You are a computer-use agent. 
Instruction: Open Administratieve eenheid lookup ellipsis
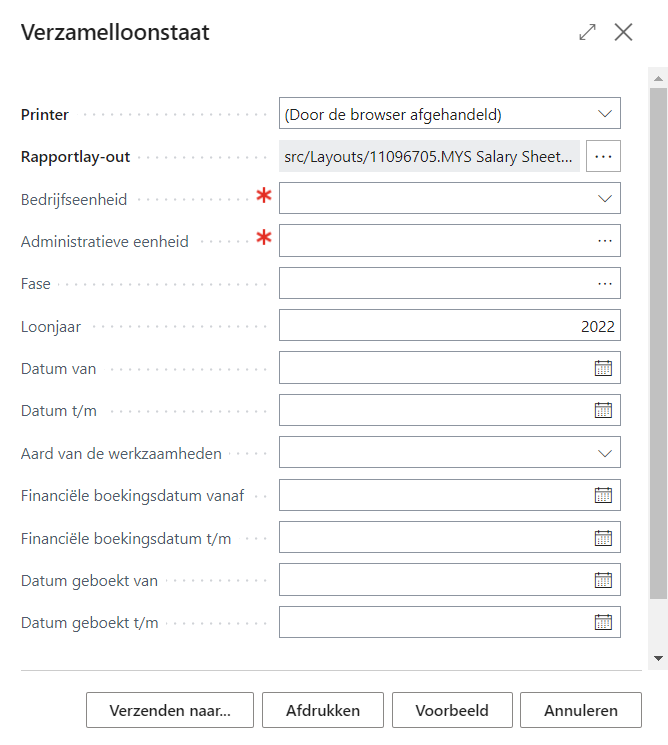(x=604, y=241)
